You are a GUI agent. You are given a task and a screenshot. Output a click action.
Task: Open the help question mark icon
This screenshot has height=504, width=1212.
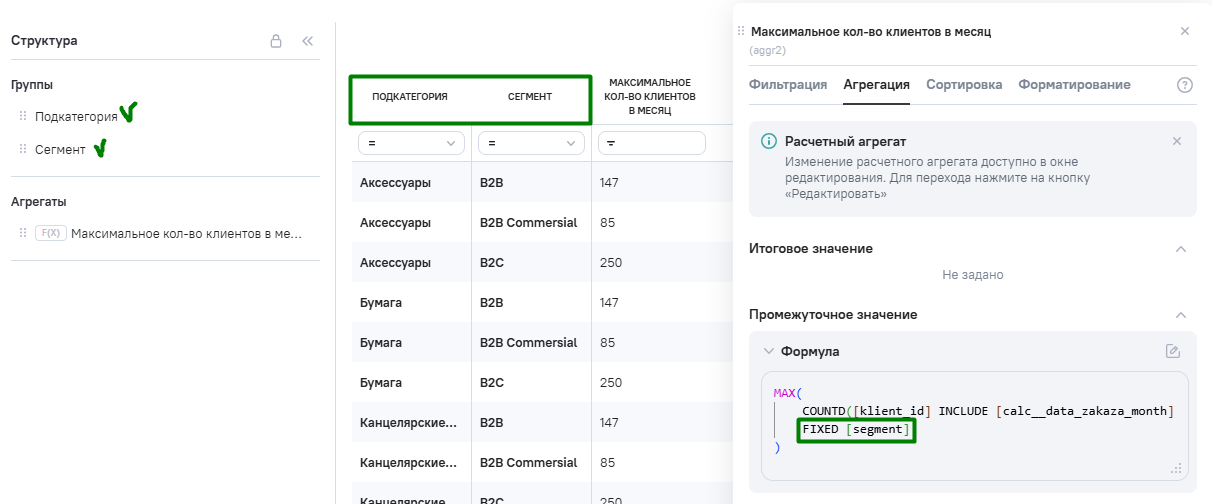point(1185,85)
